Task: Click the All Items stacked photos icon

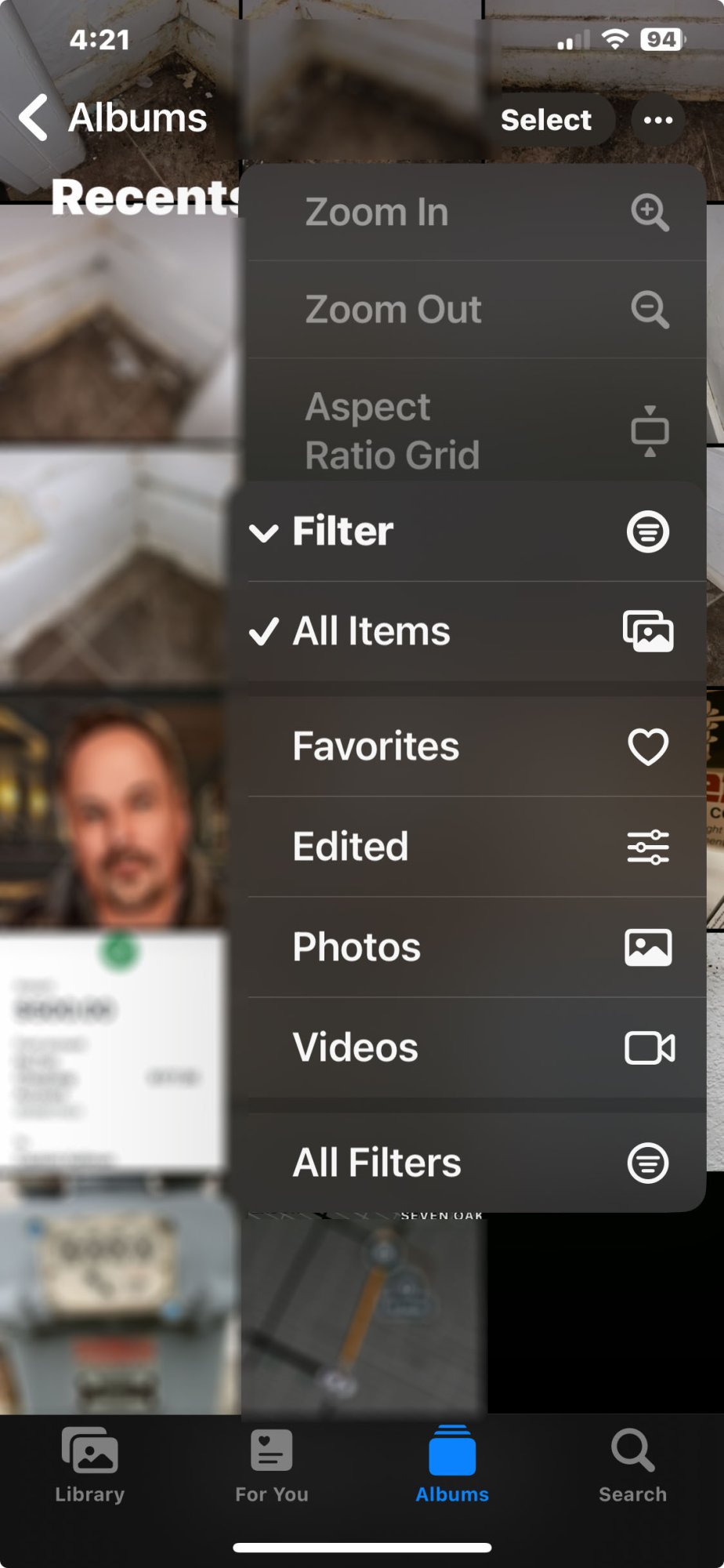Action: (648, 631)
